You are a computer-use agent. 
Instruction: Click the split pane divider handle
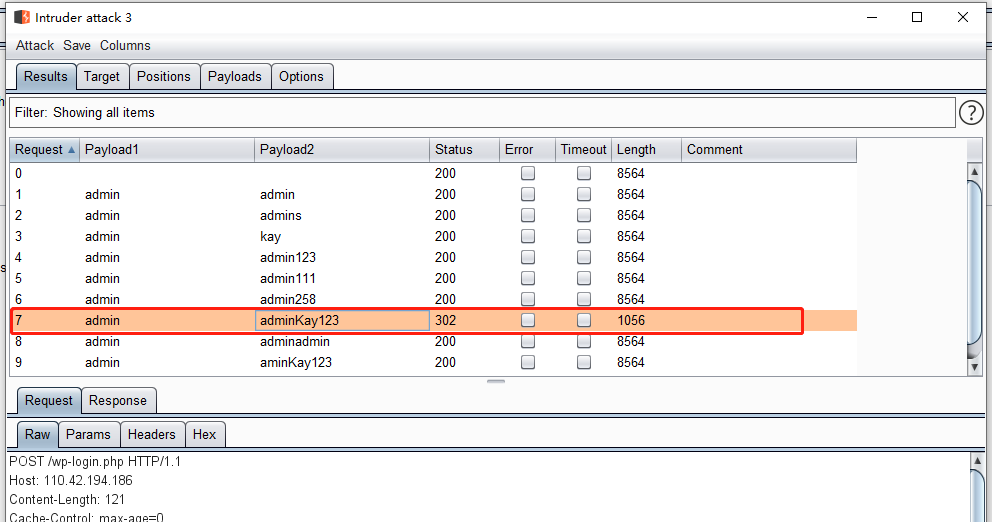coord(496,382)
